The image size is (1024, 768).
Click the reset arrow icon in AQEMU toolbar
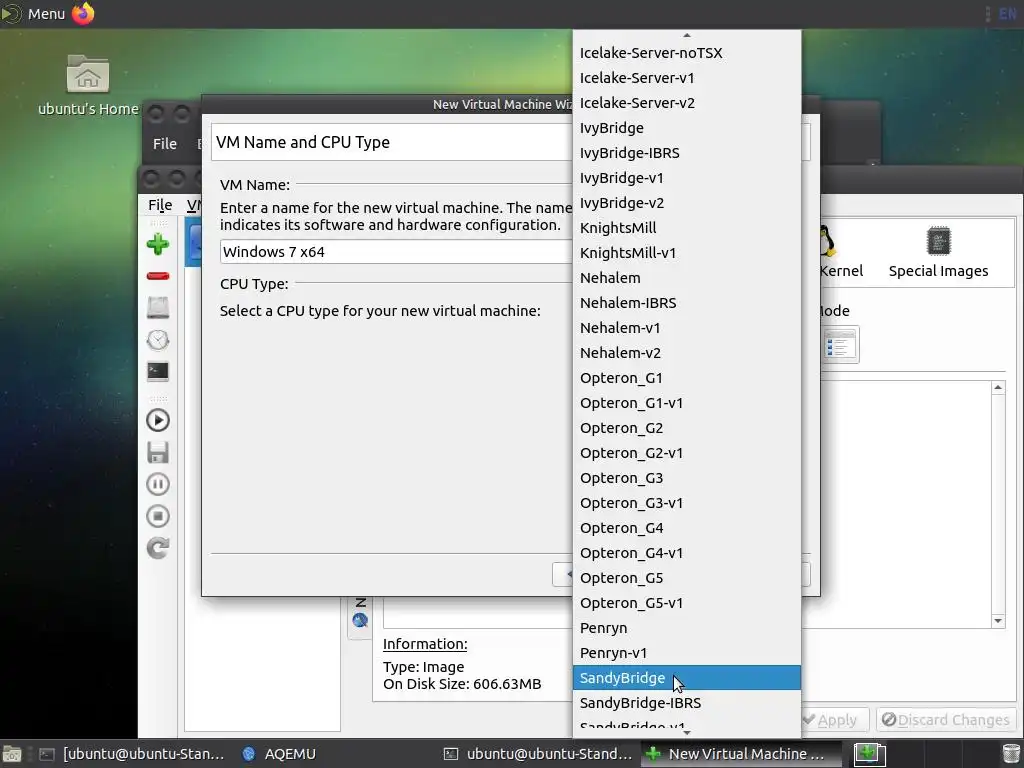157,548
